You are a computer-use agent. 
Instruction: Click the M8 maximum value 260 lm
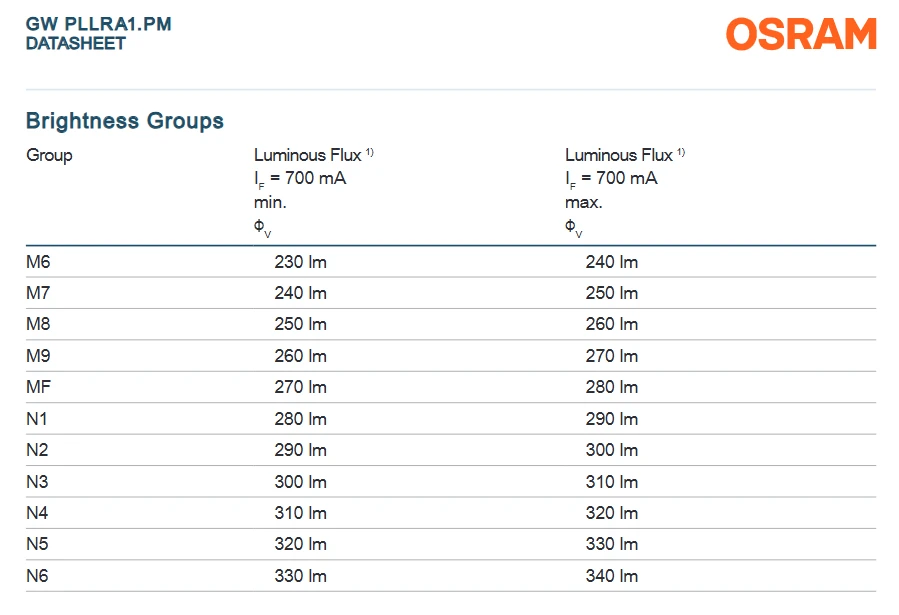[612, 324]
